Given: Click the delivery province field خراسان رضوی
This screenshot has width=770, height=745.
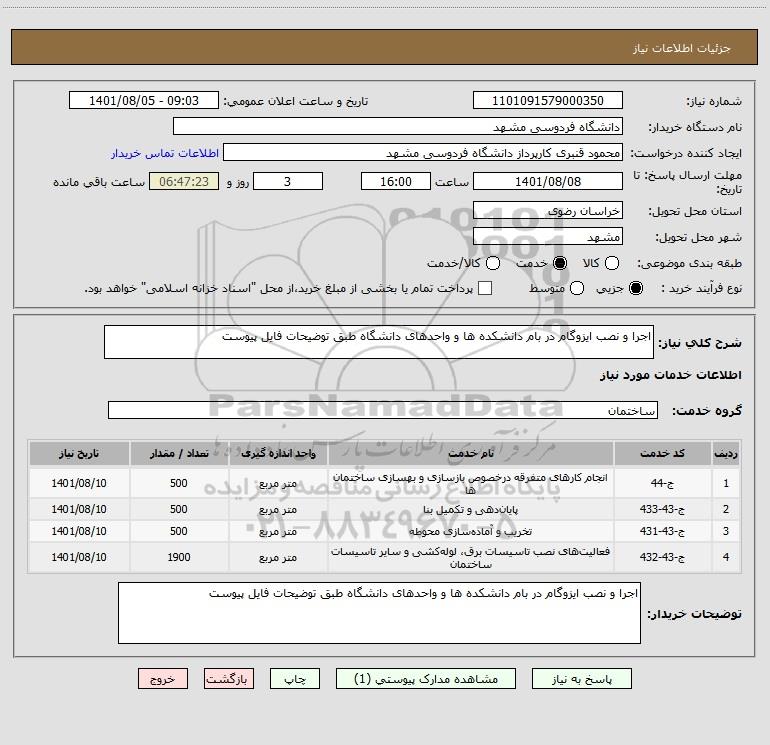Looking at the screenshot, I should [548, 210].
